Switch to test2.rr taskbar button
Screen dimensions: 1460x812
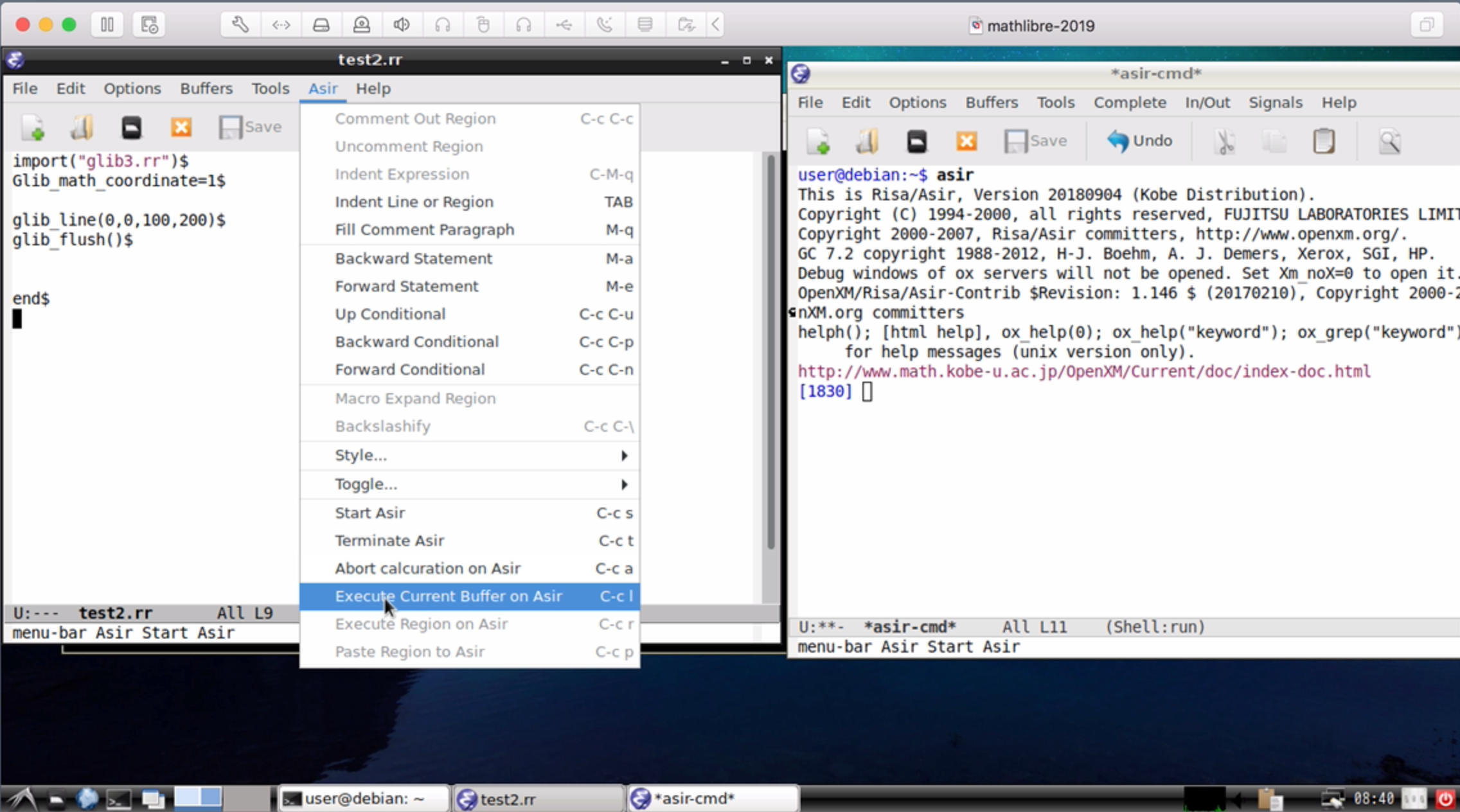(539, 799)
